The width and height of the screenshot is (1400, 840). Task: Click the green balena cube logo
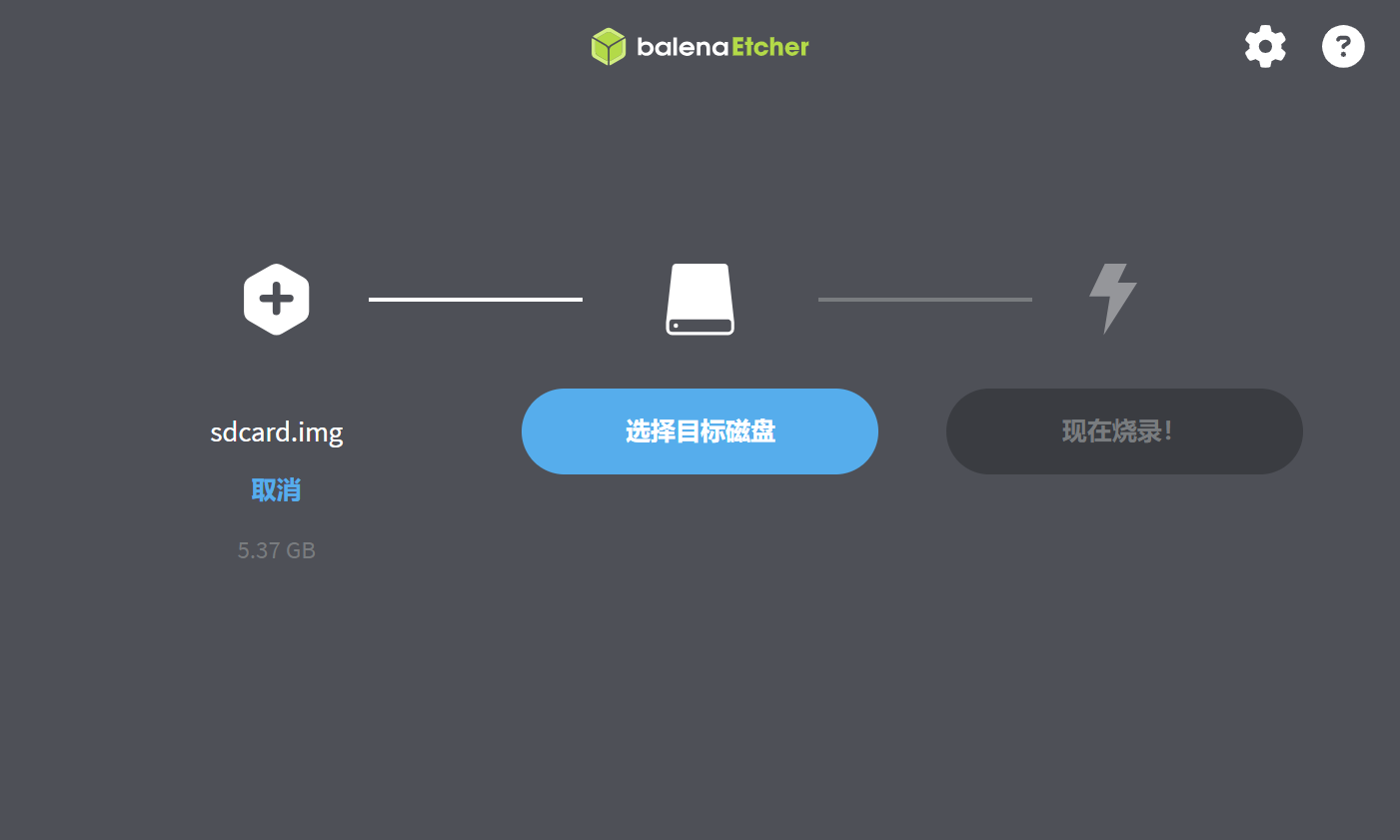(608, 46)
